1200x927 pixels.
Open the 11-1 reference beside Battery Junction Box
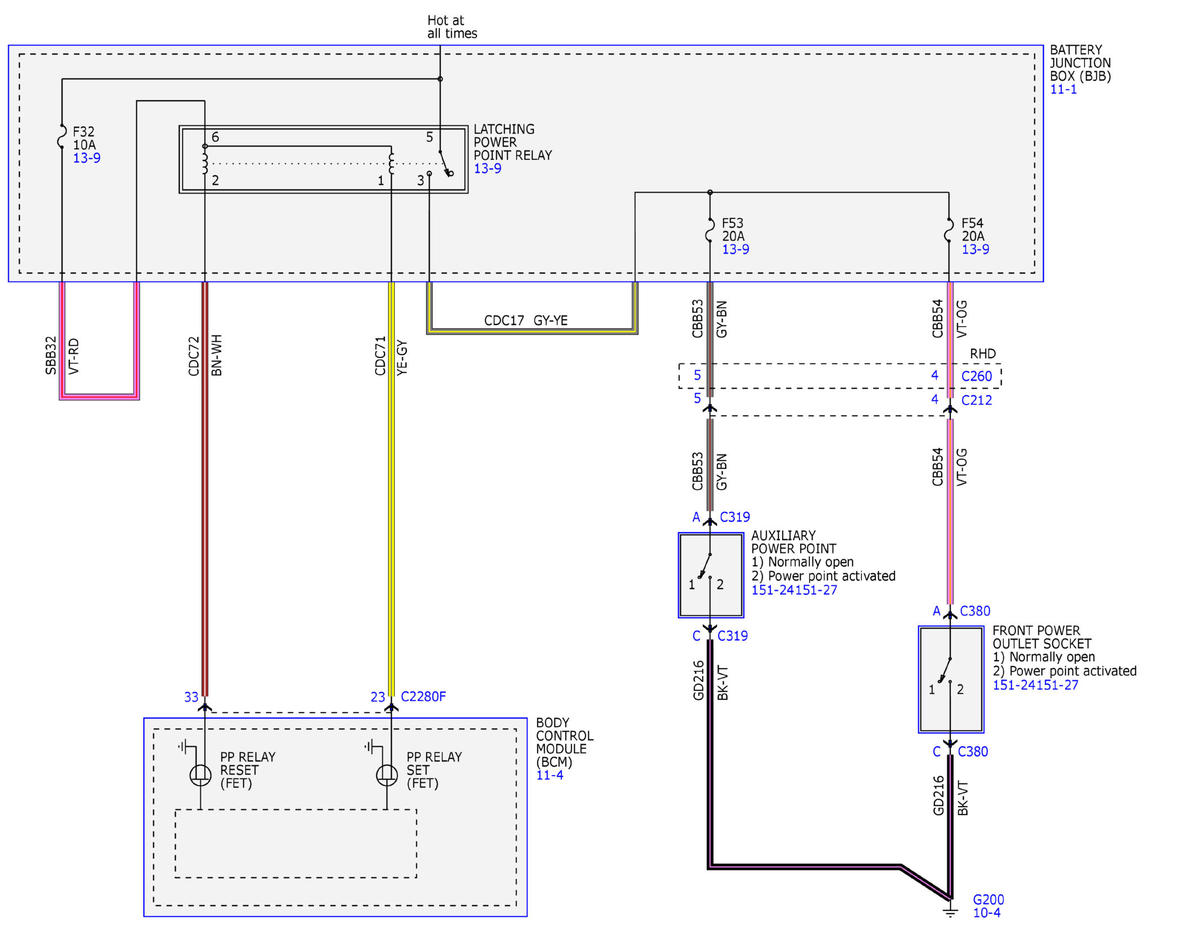[1062, 89]
